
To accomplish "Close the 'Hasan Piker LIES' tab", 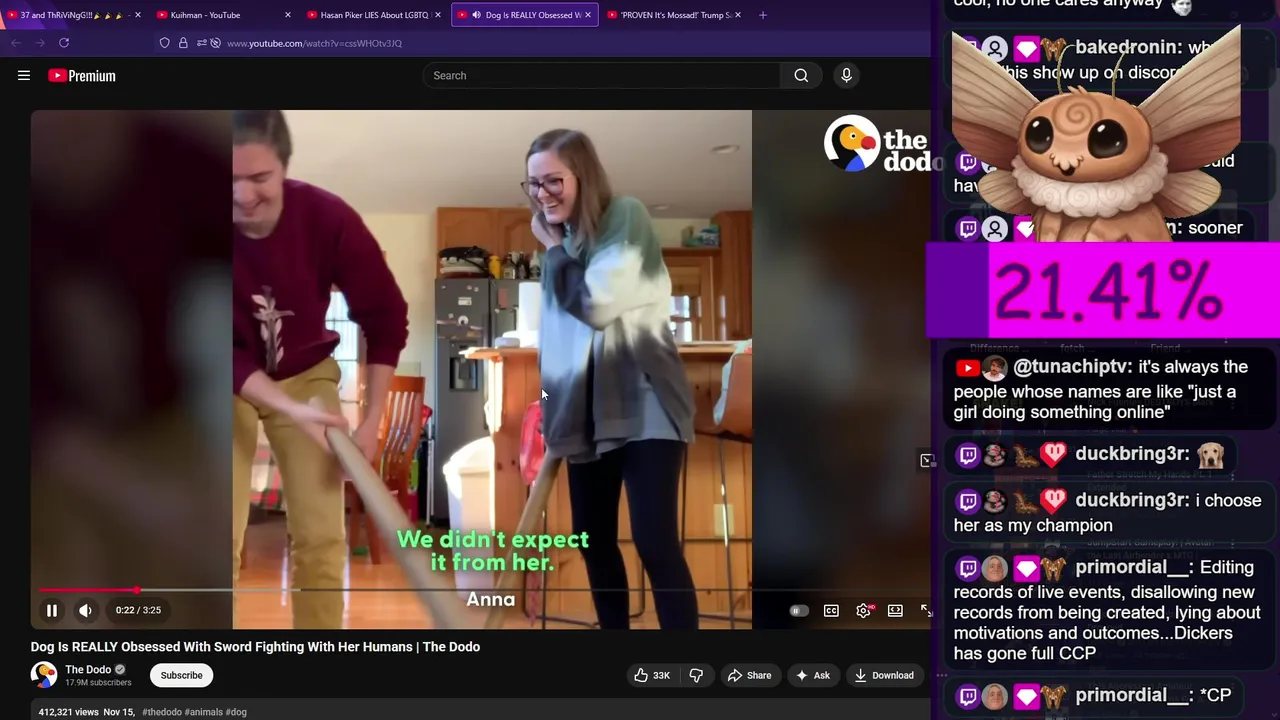I will [x=438, y=15].
